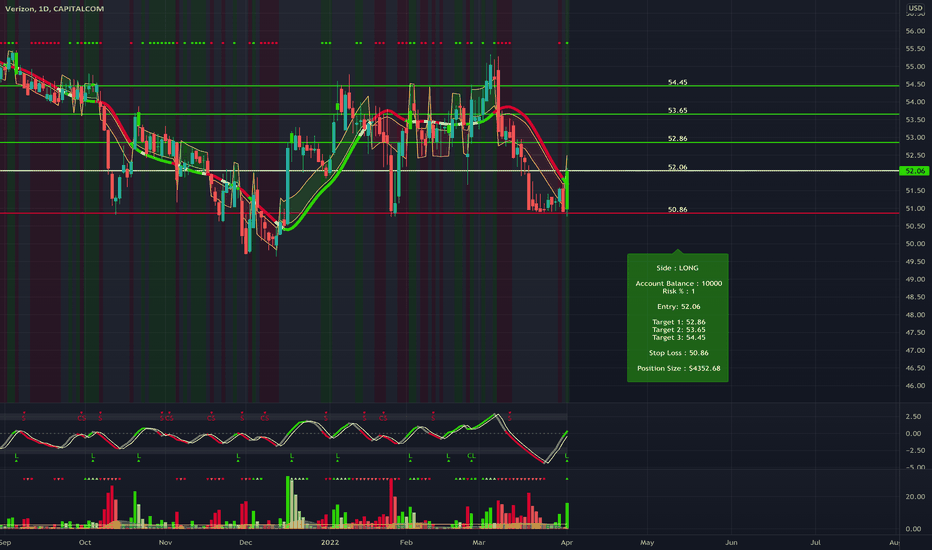Click the 53.65 level label on chart
Viewport: 932px width, 550px height.
(x=678, y=110)
